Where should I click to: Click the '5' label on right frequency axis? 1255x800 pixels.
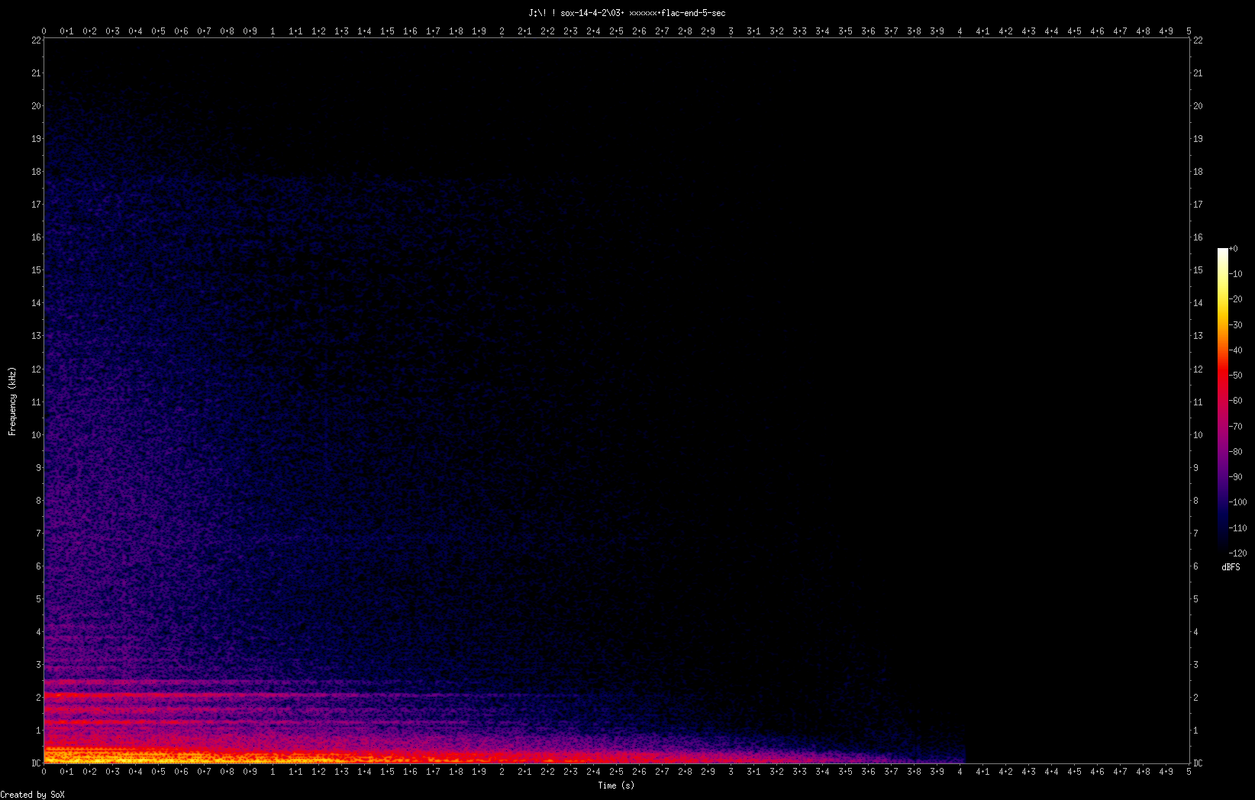tap(1196, 598)
